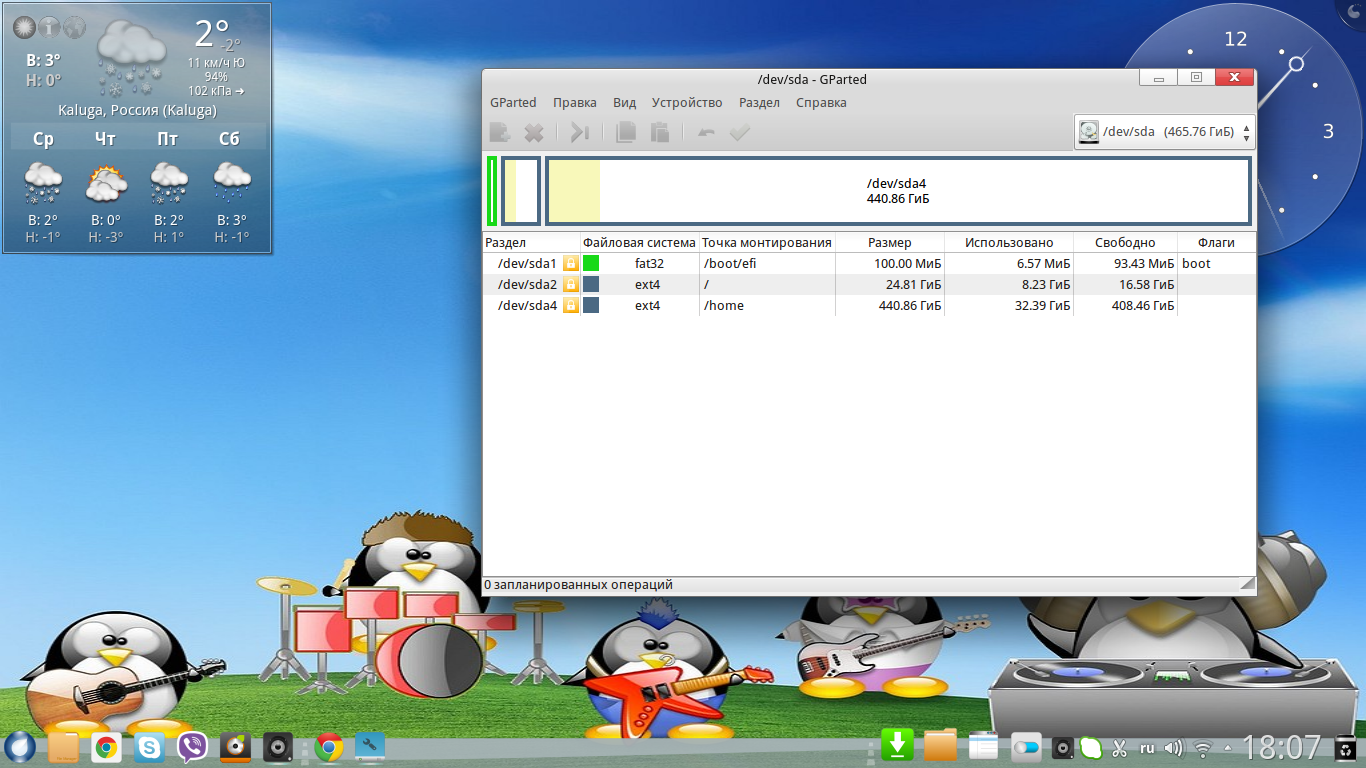Select the /dev/sda2 partition row
Viewport: 1366px width, 768px height.
869,285
